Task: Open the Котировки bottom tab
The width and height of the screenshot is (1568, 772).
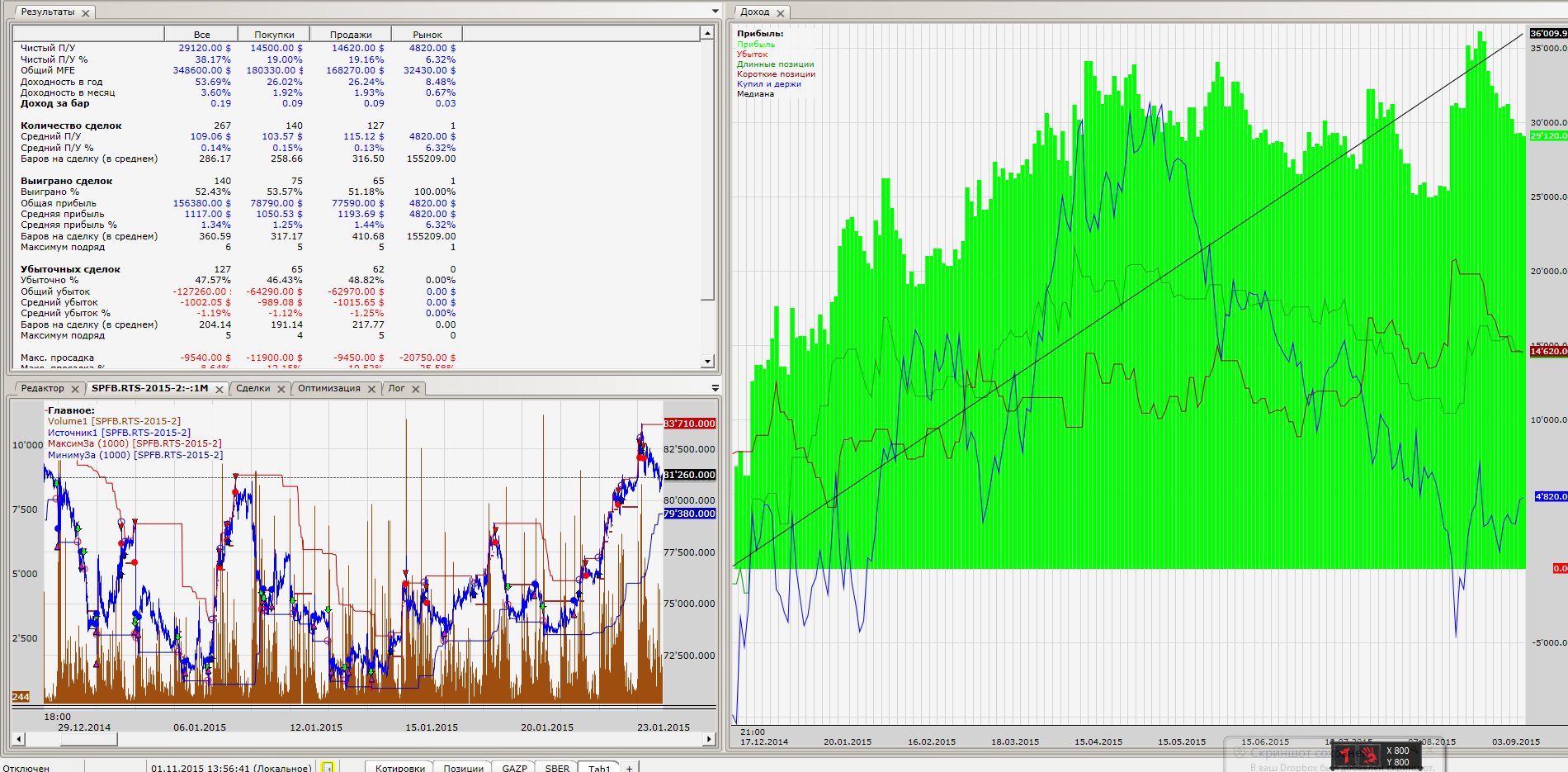Action: [x=400, y=768]
